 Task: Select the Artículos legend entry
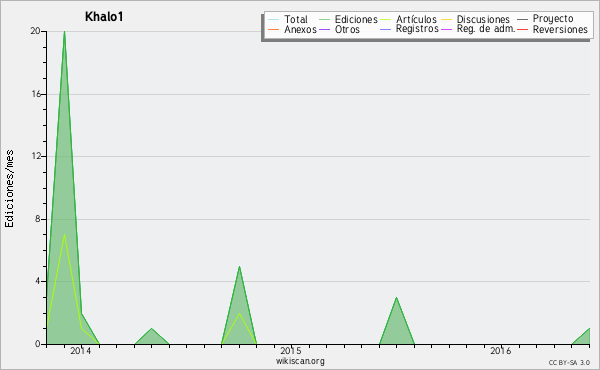[416, 19]
